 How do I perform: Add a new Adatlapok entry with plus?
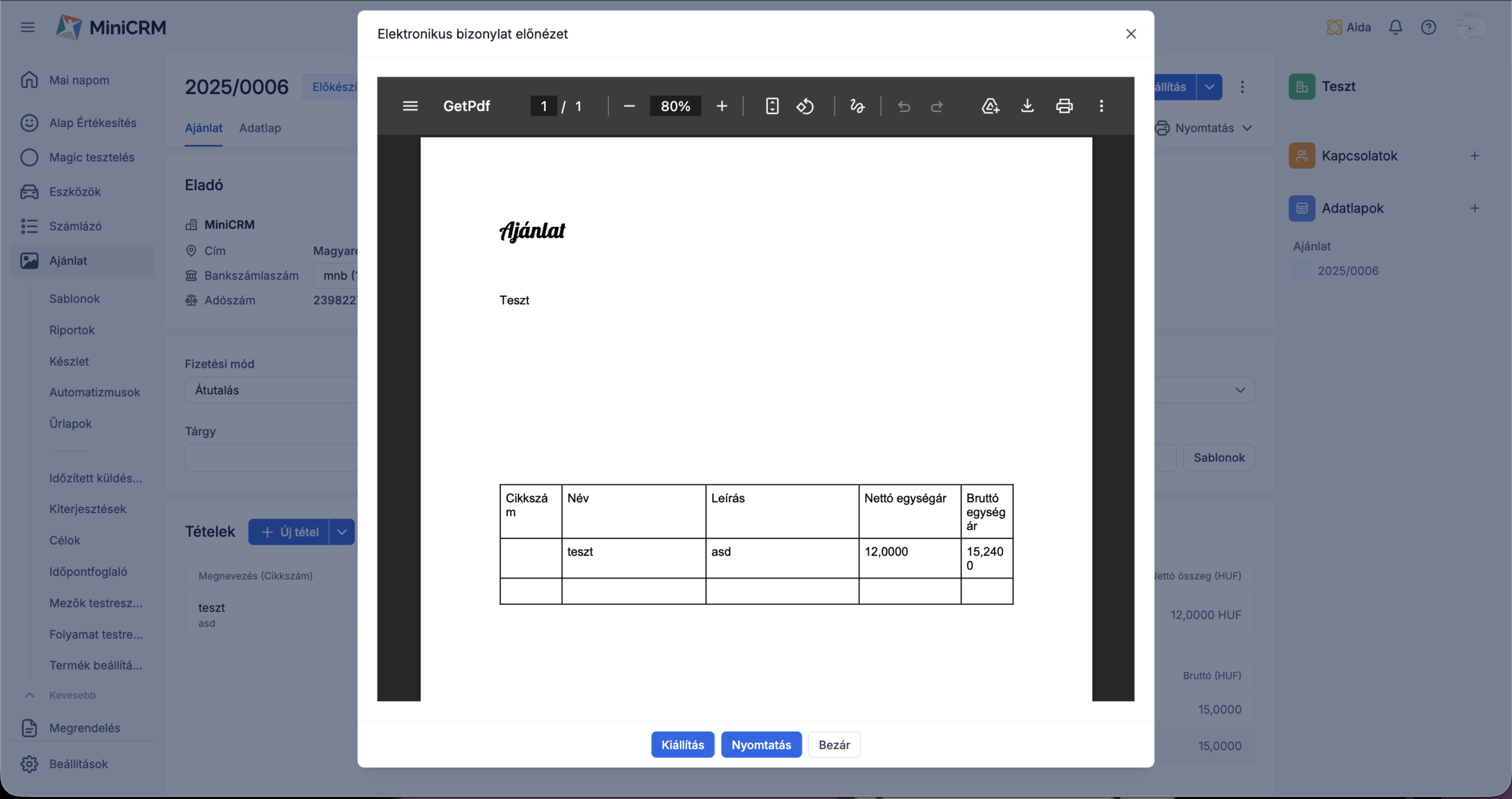click(1475, 208)
